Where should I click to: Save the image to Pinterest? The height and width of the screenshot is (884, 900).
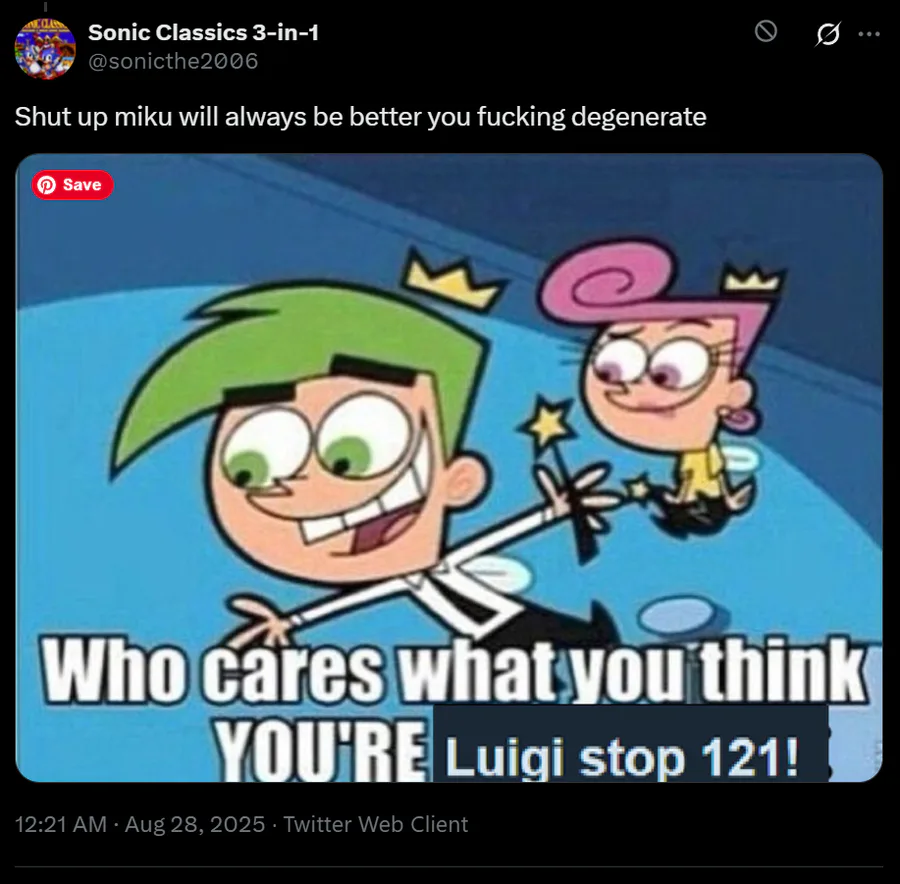[72, 185]
